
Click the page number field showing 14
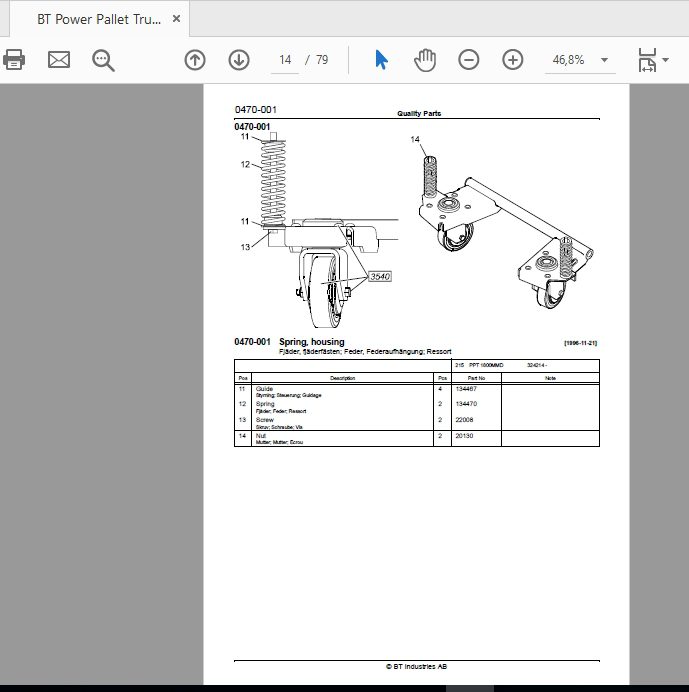tap(285, 60)
